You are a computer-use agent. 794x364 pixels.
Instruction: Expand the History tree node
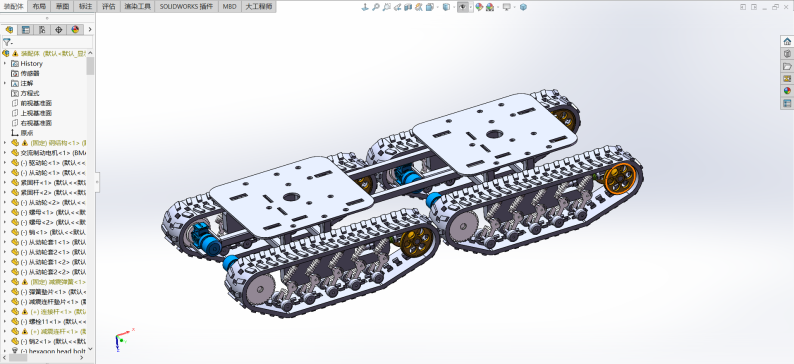point(5,63)
